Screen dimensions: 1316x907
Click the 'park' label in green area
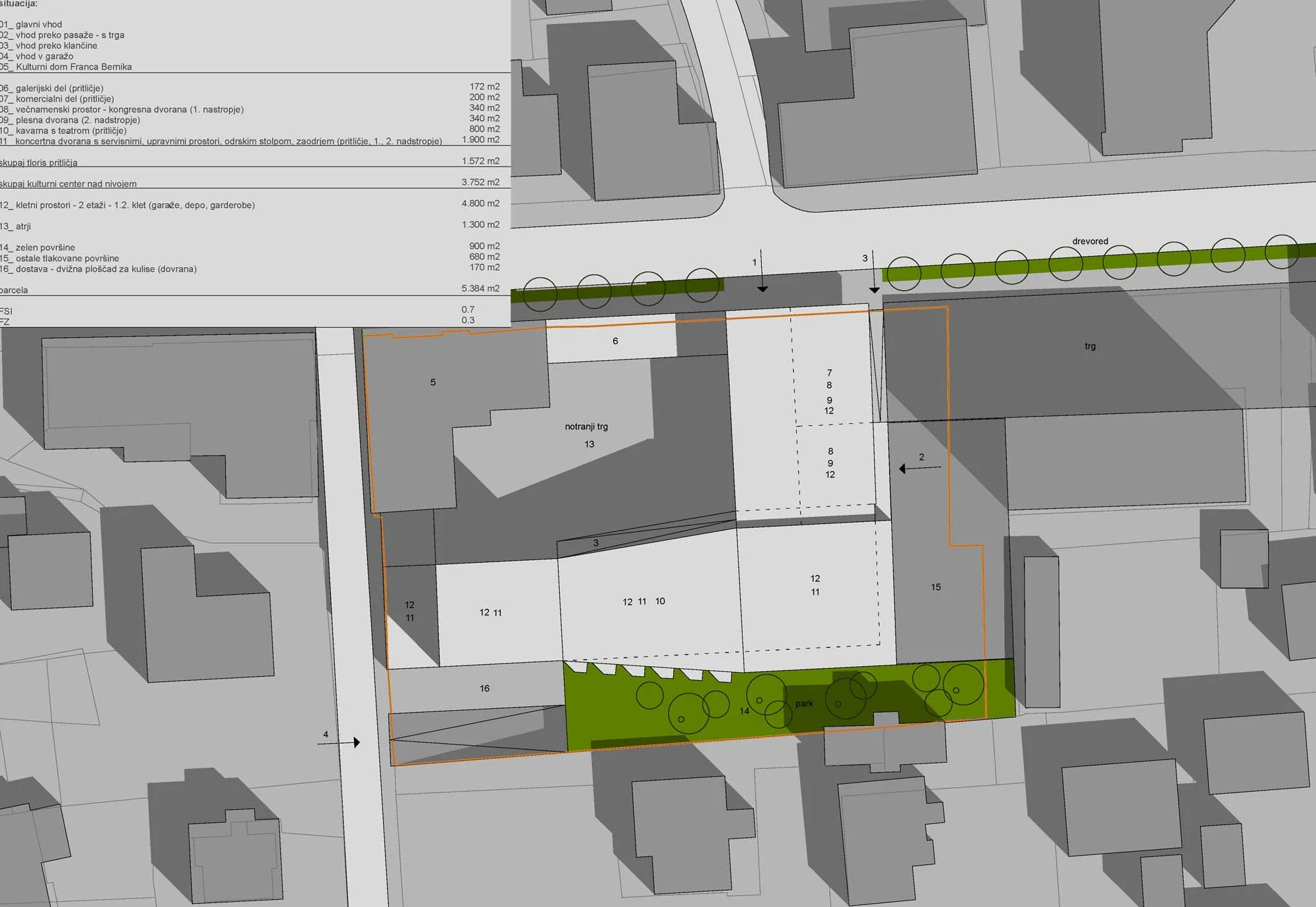tap(804, 704)
